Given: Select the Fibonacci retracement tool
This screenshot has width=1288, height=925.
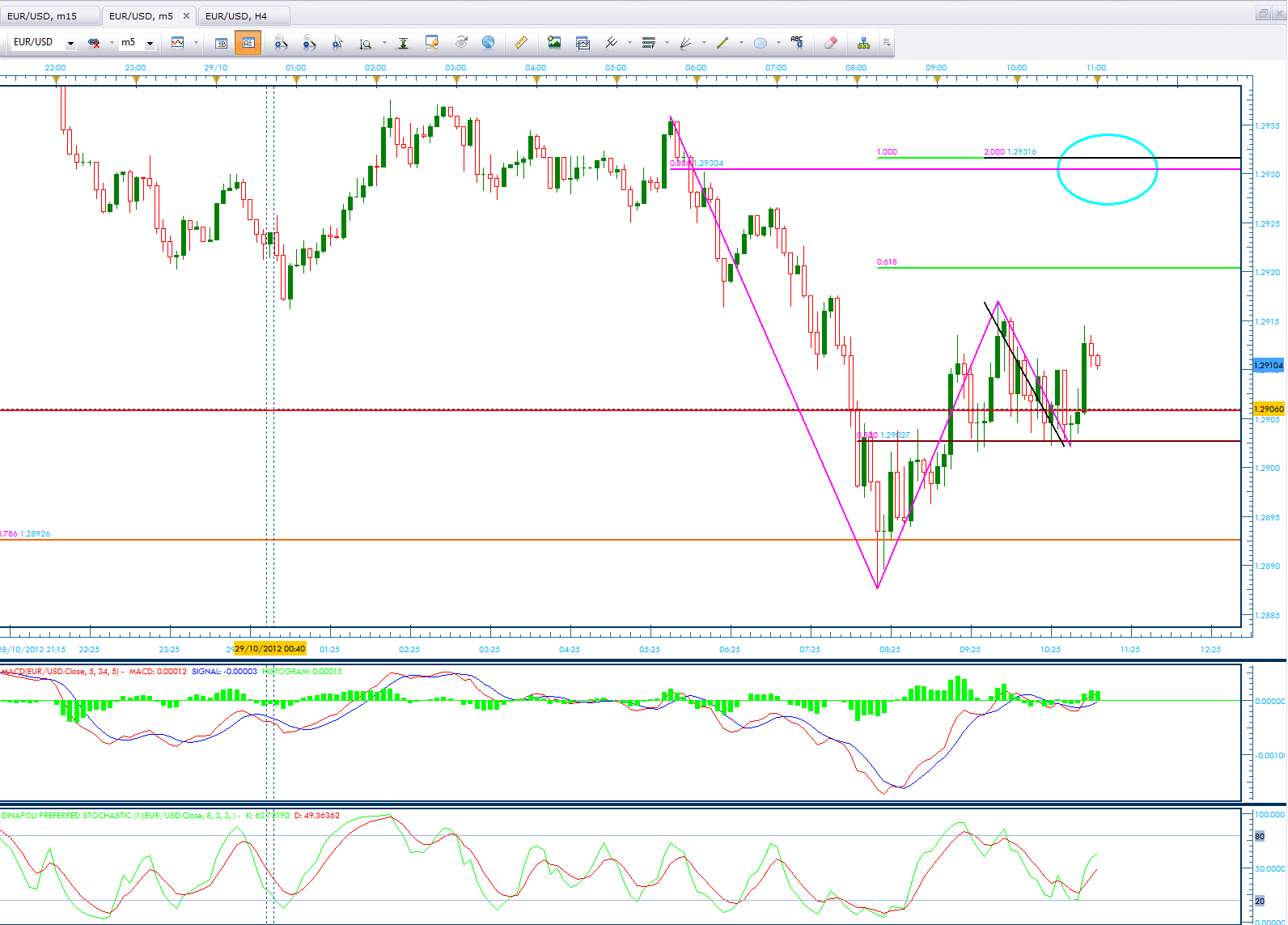Looking at the screenshot, I should pos(649,43).
